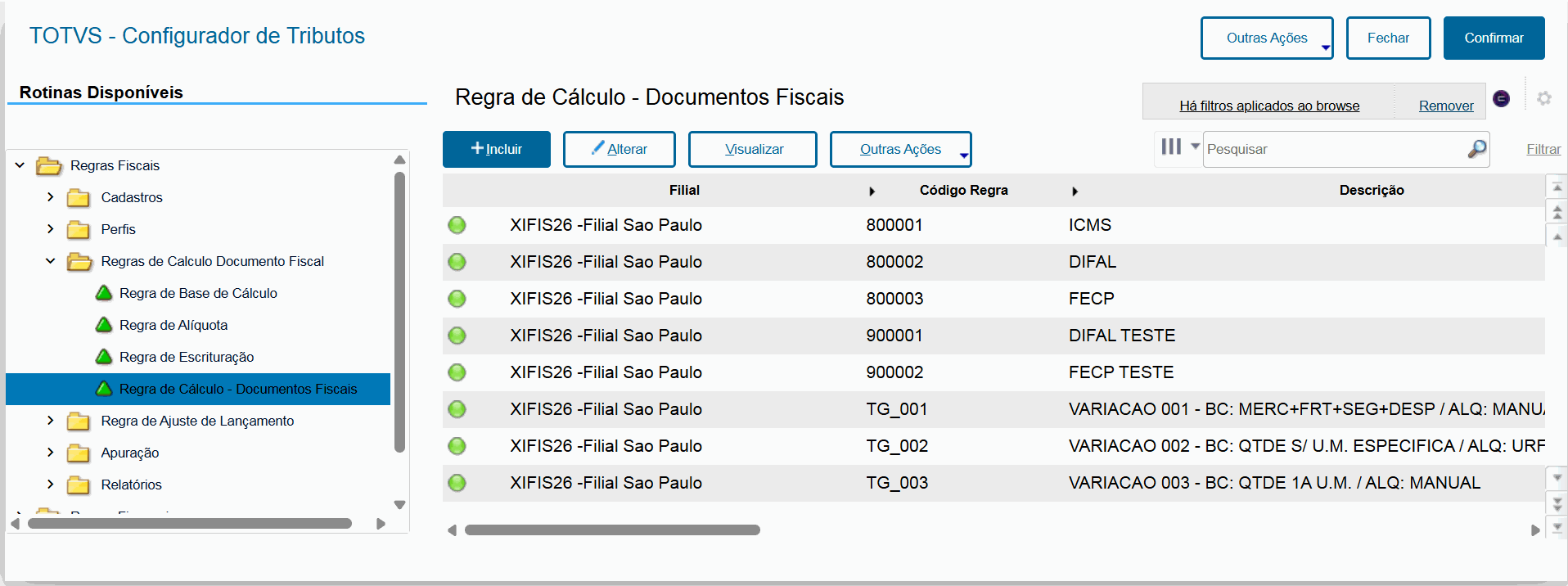Click the Remover filter link

1445,106
